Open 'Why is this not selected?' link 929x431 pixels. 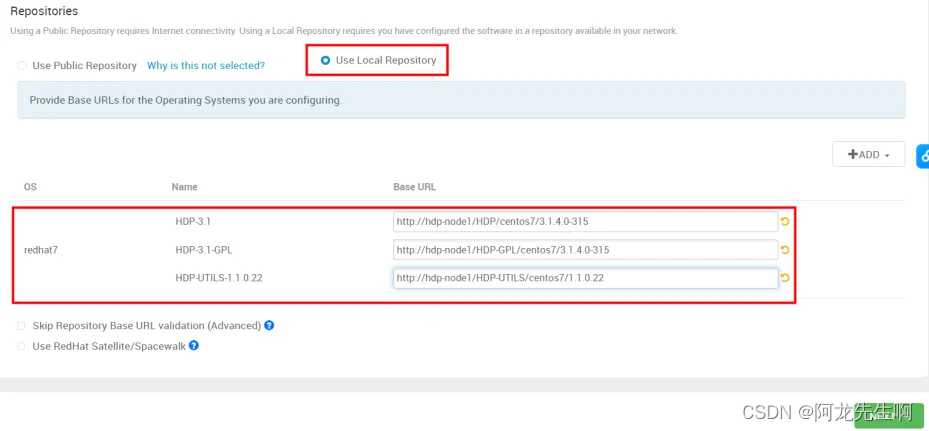coord(206,65)
